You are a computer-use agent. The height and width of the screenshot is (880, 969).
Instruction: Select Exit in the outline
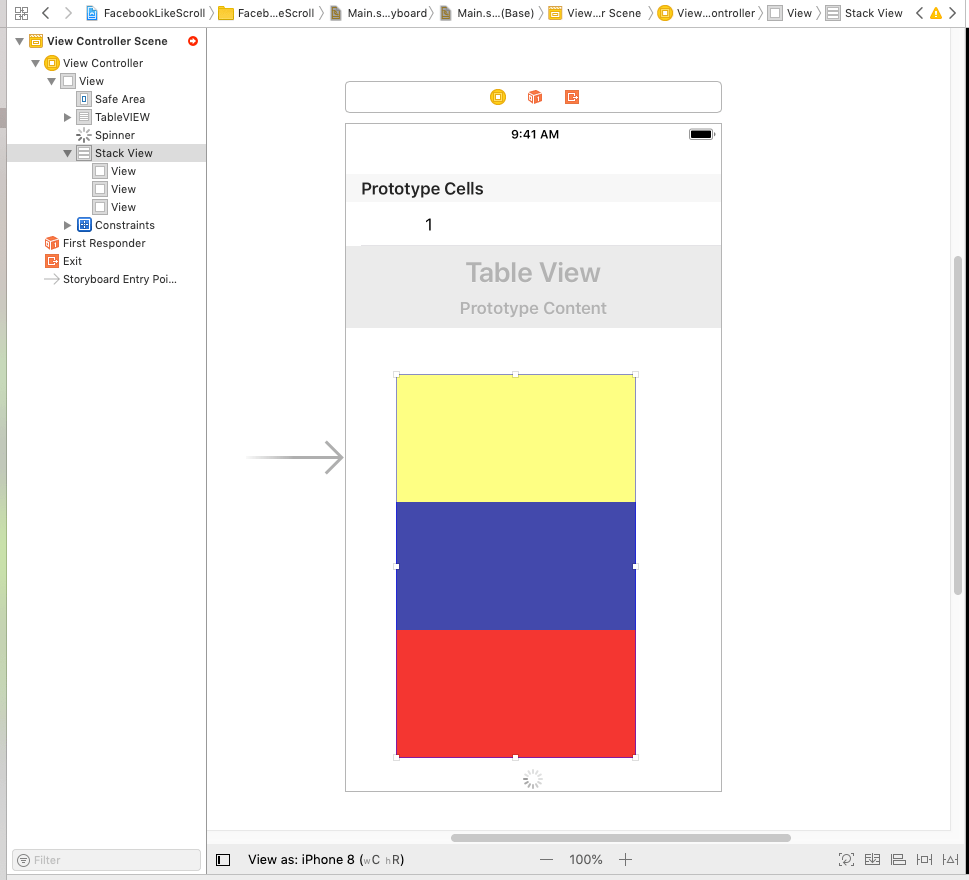64,261
